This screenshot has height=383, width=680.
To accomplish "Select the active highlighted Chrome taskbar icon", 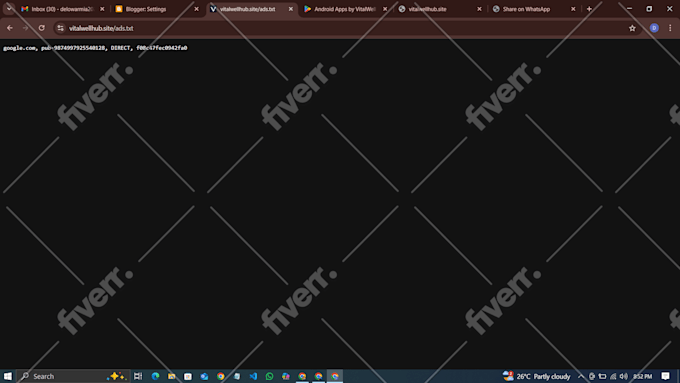I will click(x=335, y=376).
